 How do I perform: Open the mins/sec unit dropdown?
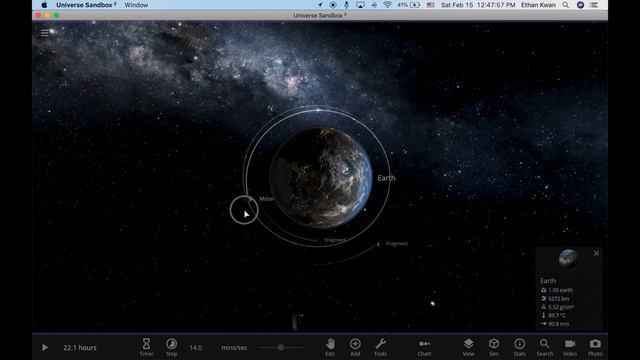[234, 347]
